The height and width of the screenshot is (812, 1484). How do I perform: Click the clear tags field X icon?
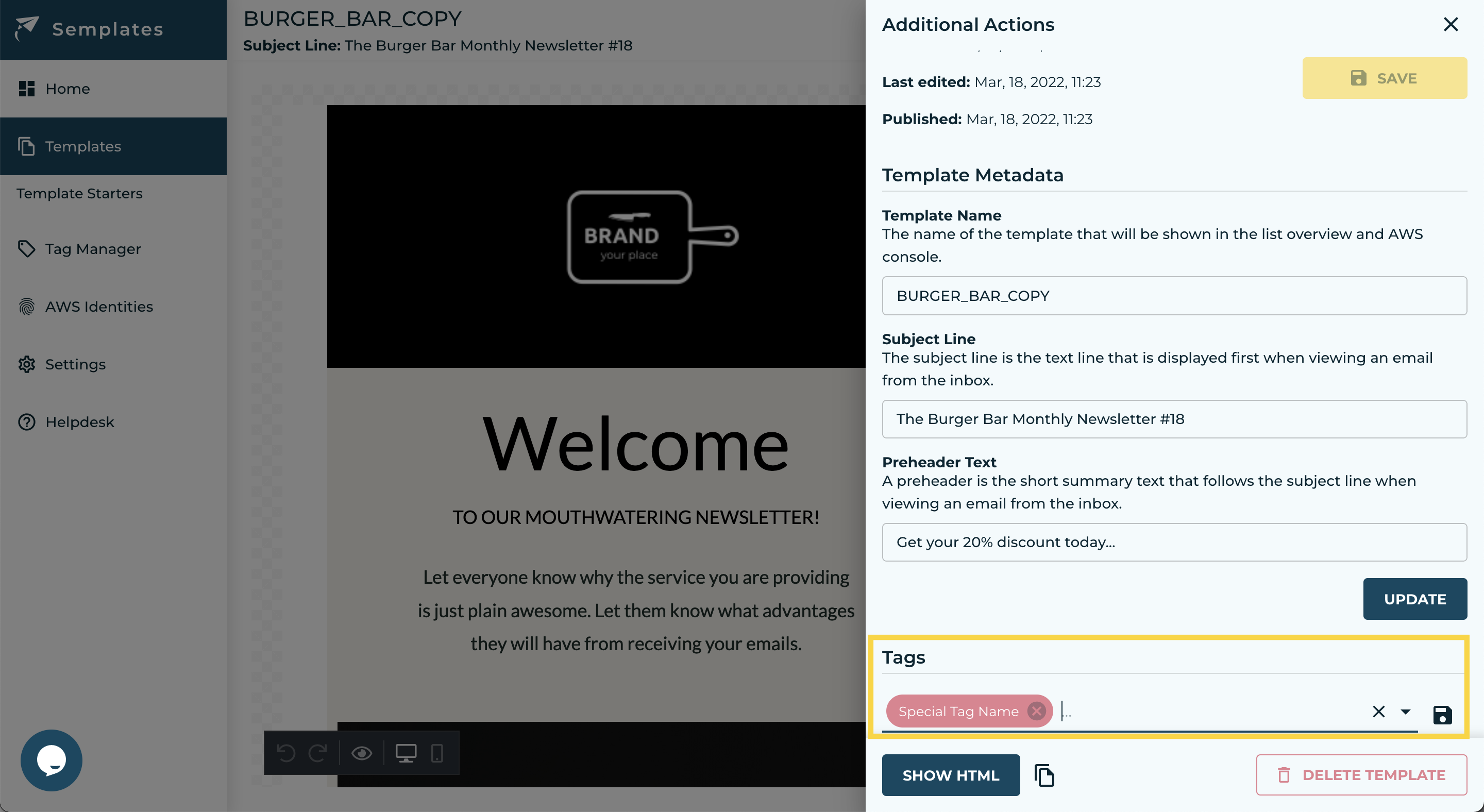coord(1378,710)
